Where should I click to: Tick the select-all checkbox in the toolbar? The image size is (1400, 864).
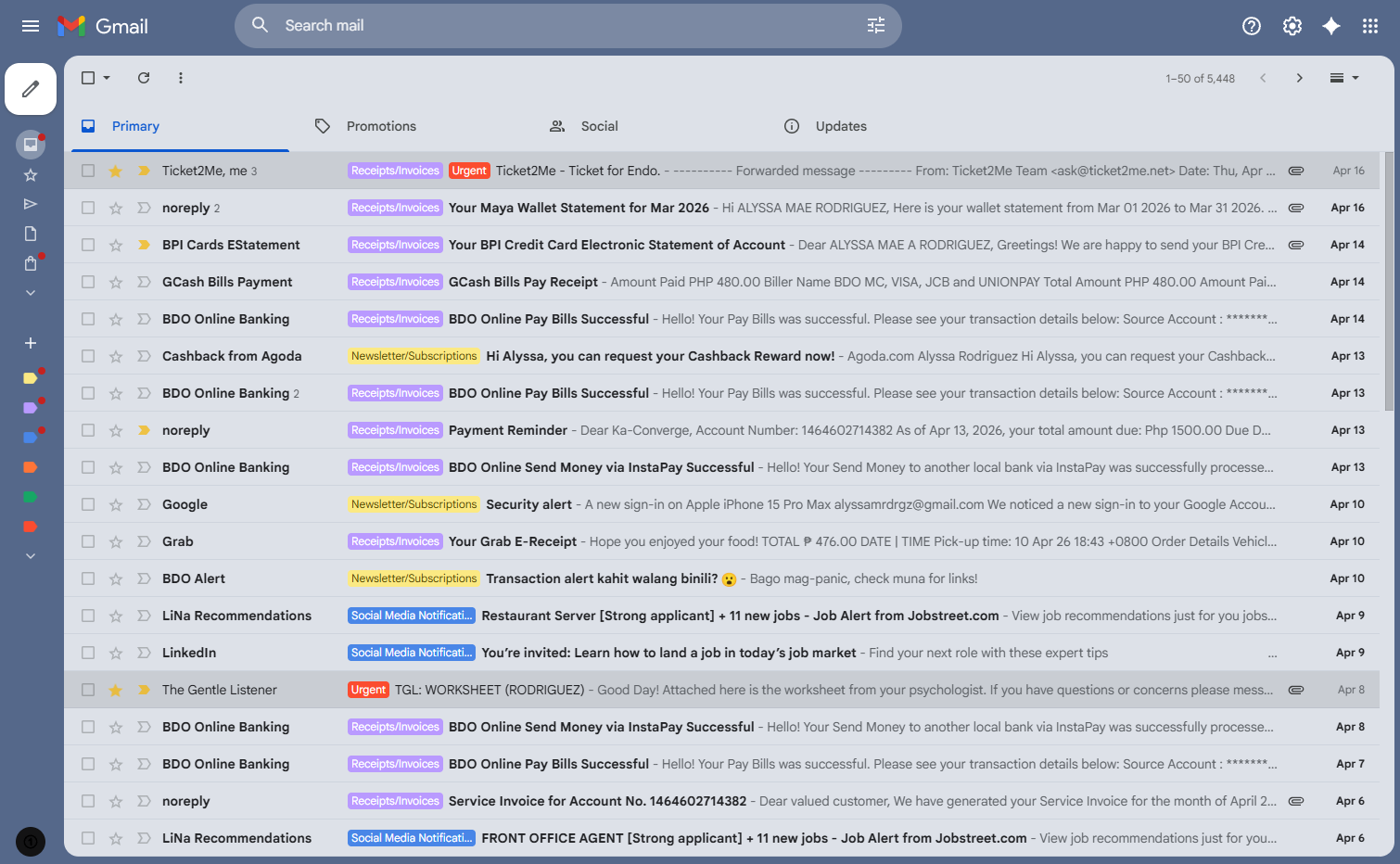pos(88,78)
